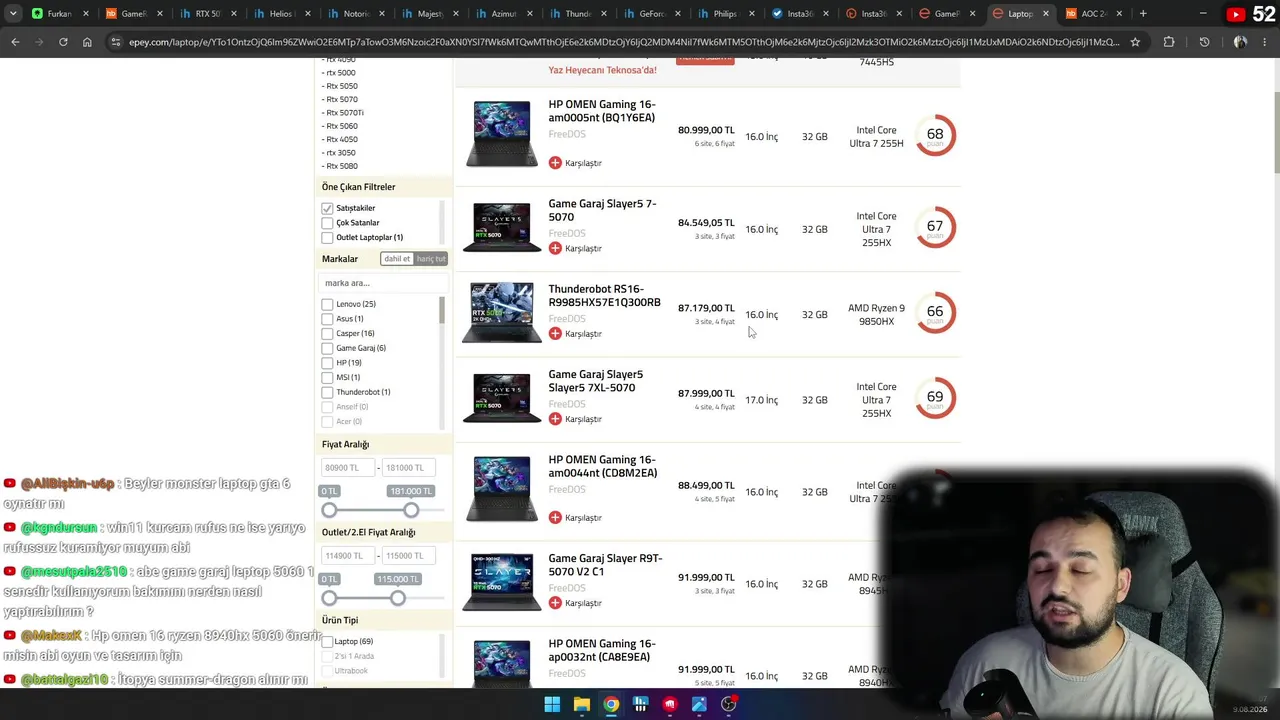Open Game Garaj Slayer5 7-5070 product page

point(602,210)
